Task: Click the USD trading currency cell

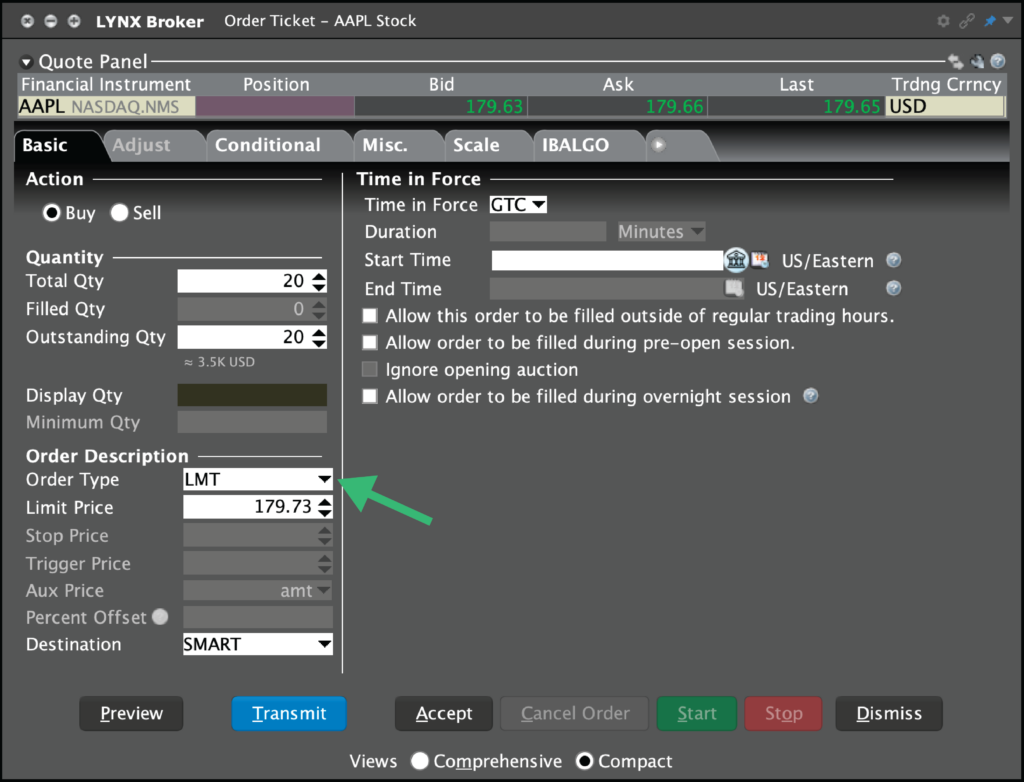Action: (945, 106)
